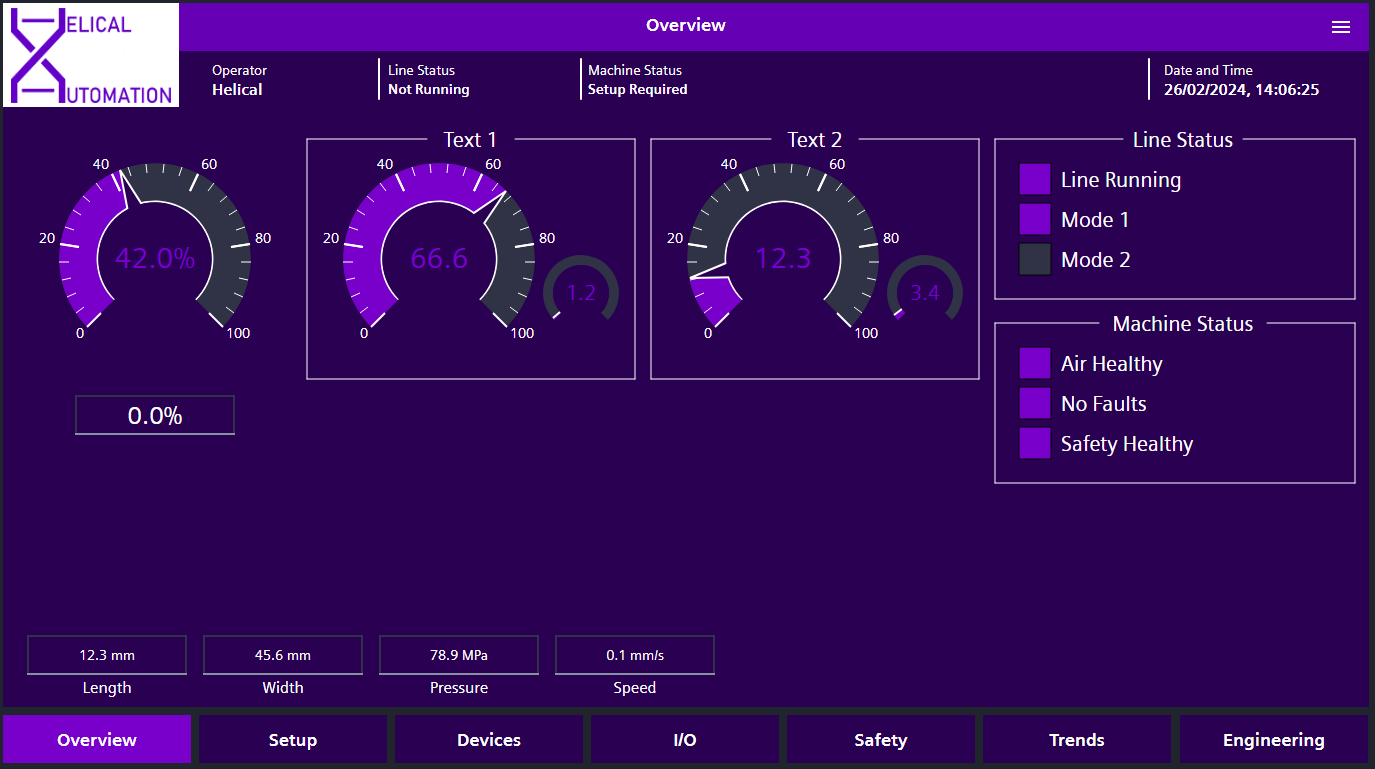The width and height of the screenshot is (1375, 769).
Task: Toggle the Air Healthy indicator
Action: point(1035,363)
